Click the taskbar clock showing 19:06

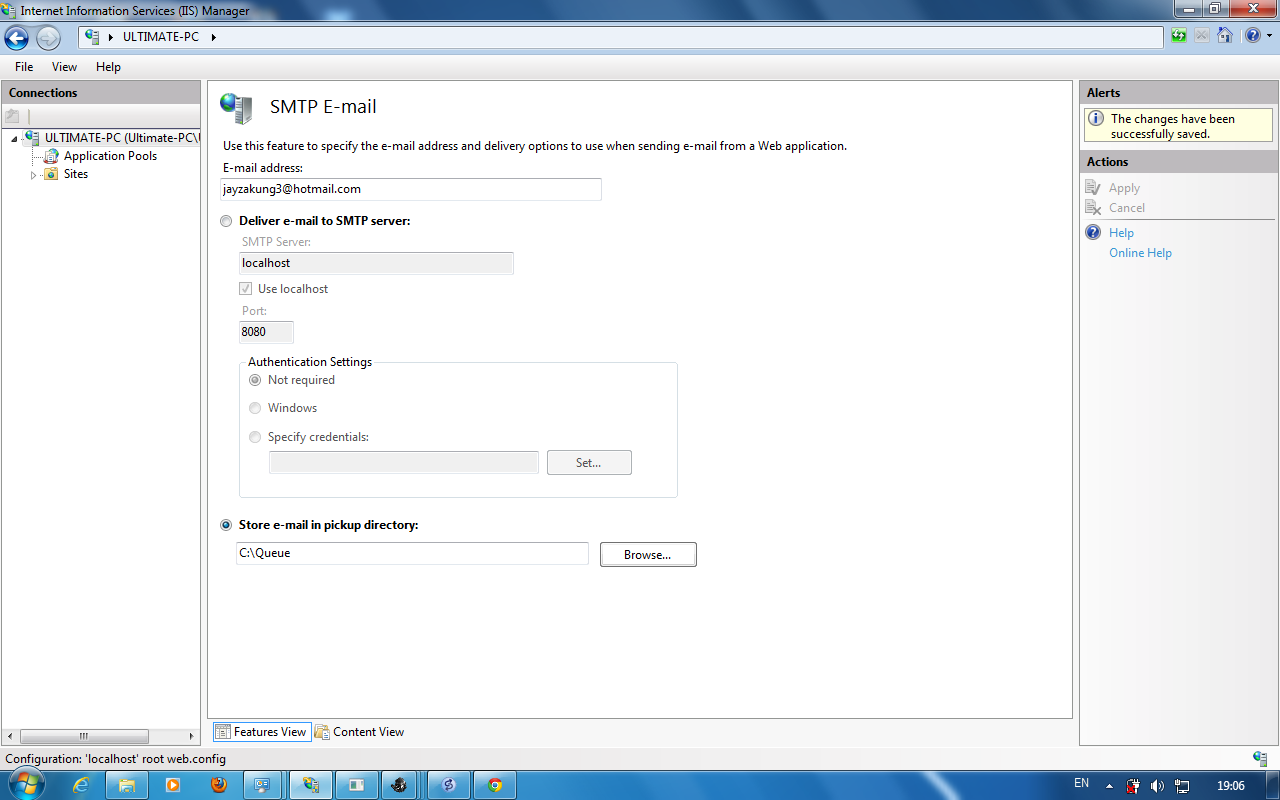(x=1231, y=786)
